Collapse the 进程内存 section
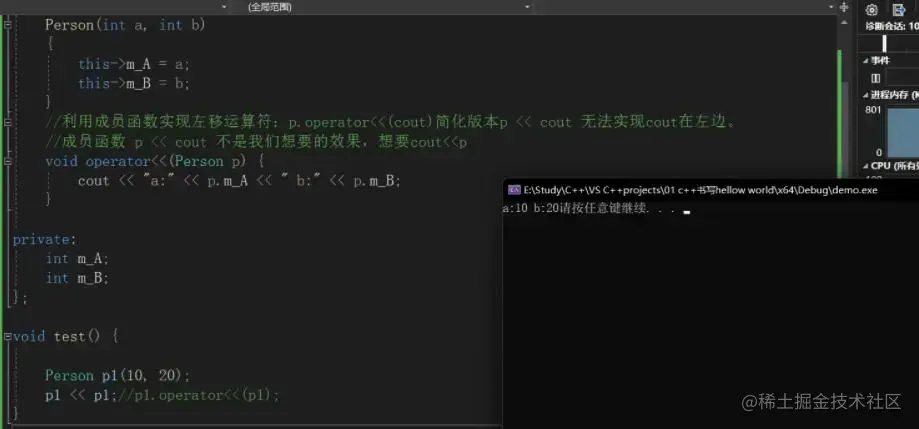919x429 pixels. [x=866, y=94]
